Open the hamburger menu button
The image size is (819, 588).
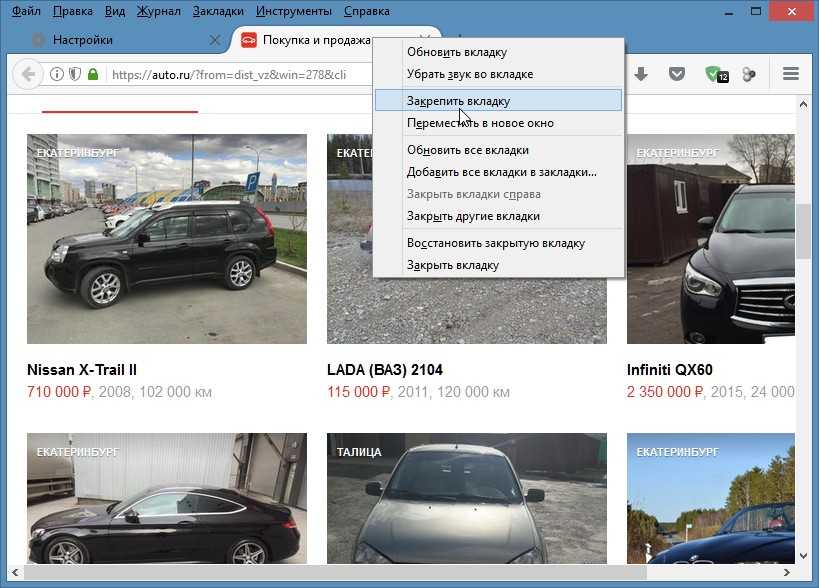click(790, 74)
